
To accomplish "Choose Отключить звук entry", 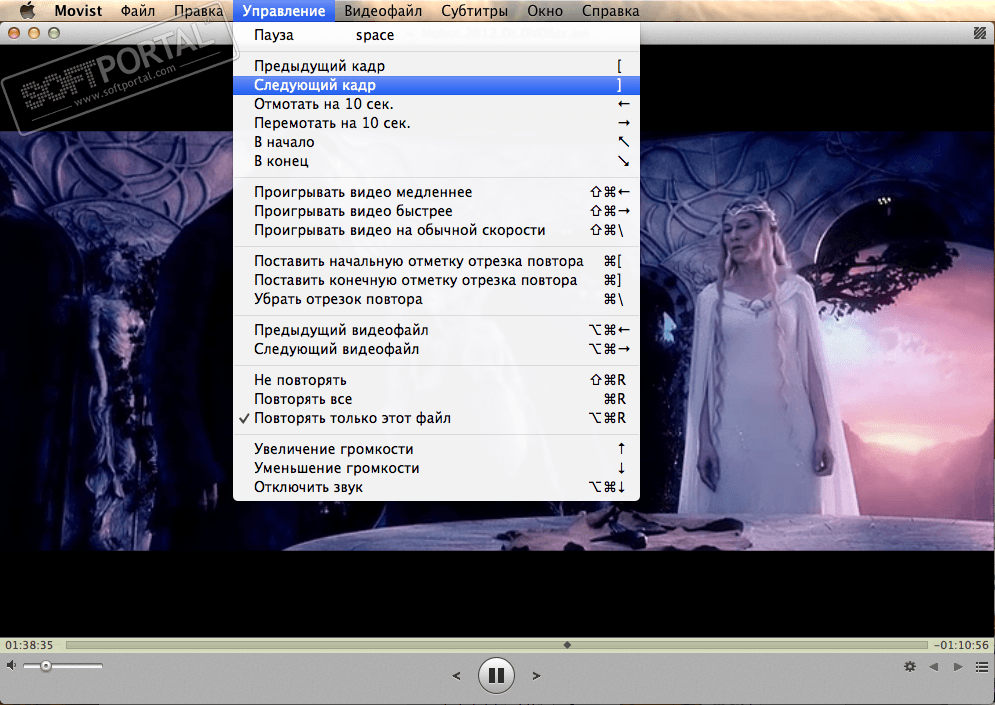I will [436, 487].
